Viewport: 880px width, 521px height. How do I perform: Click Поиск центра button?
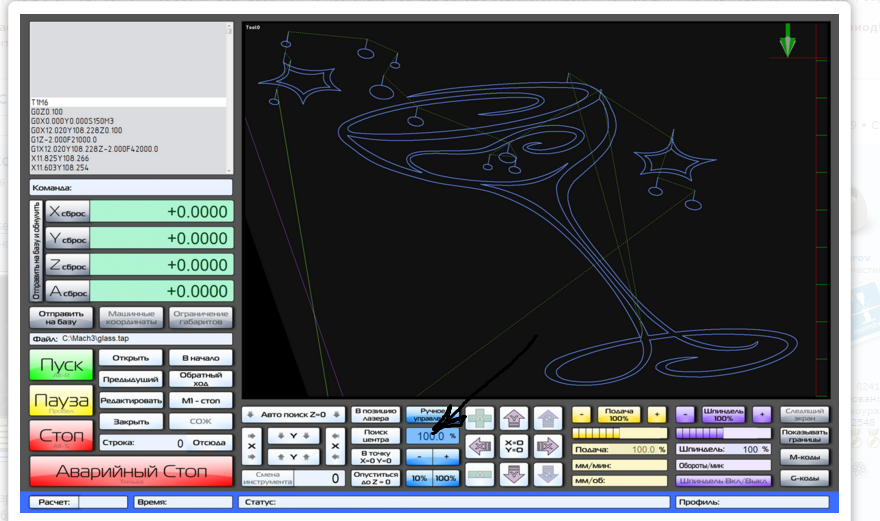click(x=375, y=436)
